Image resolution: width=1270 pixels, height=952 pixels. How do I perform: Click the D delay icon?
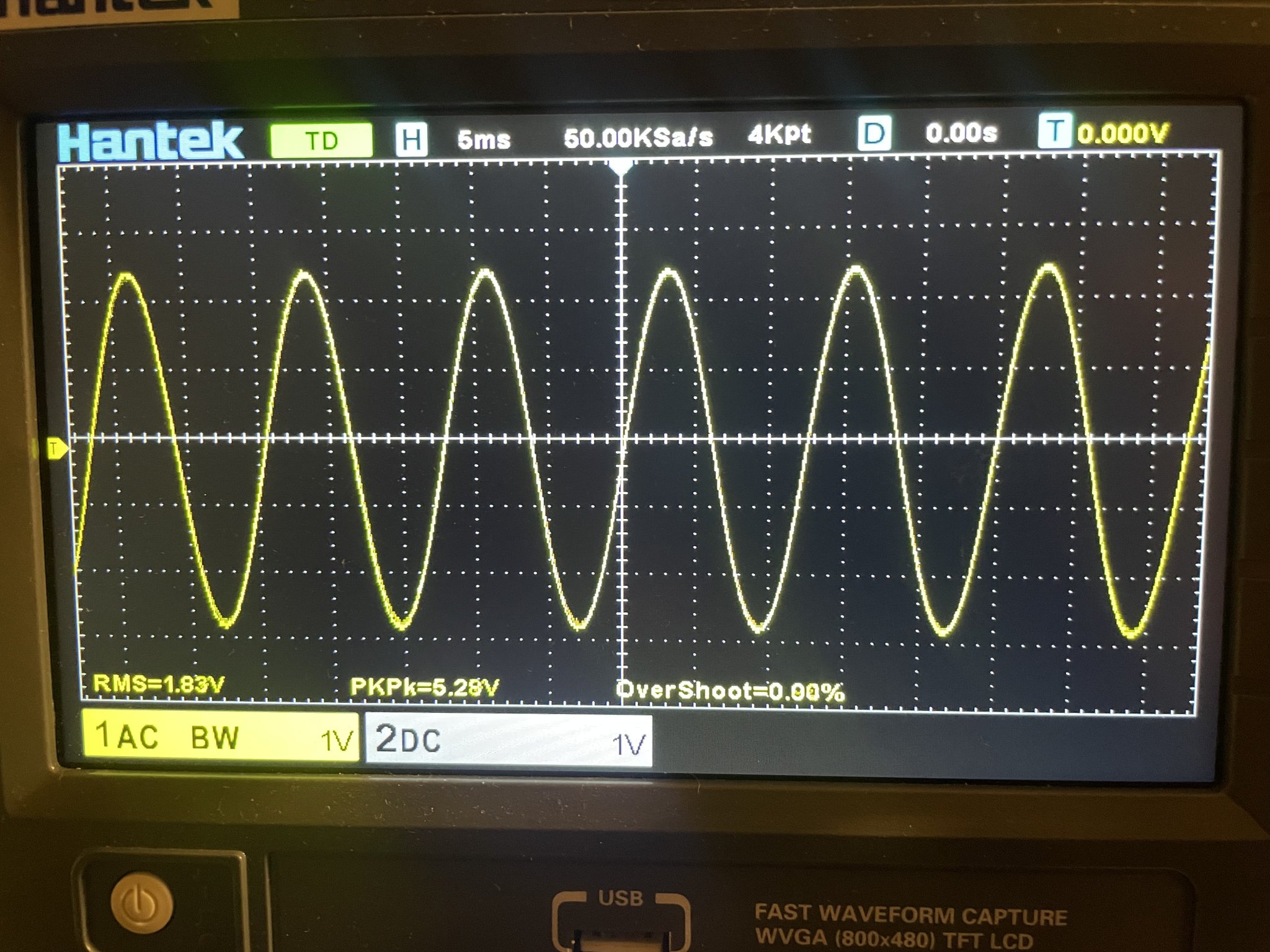(874, 133)
